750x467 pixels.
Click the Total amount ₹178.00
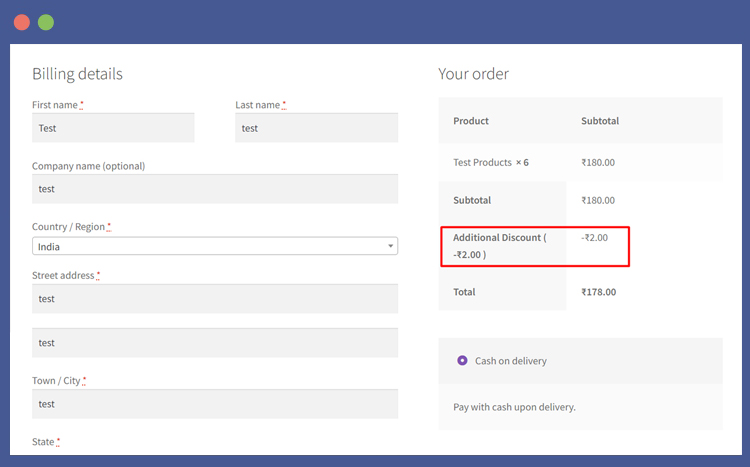pos(598,292)
